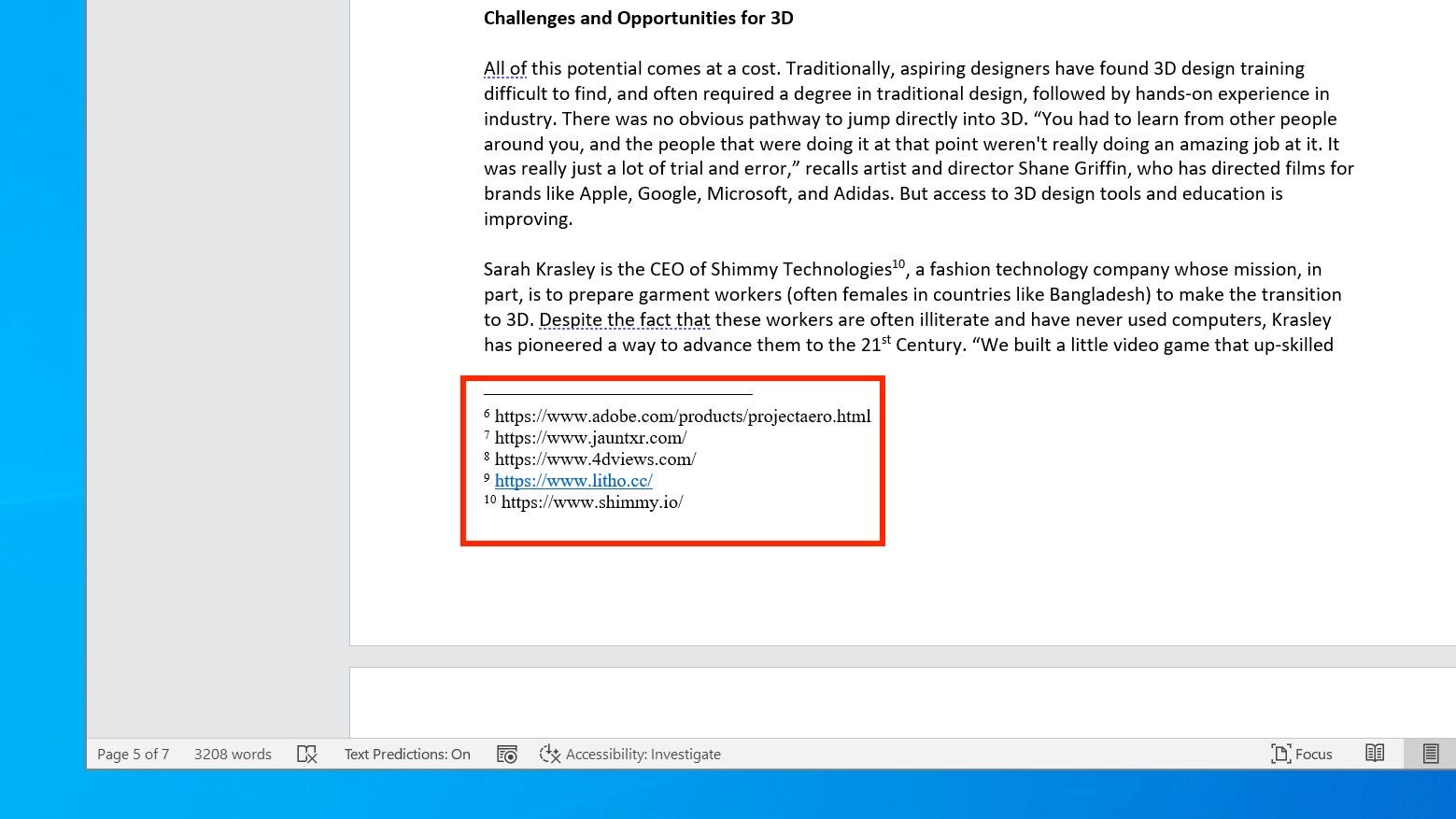Click the underlined phrase Despite the fact that

click(625, 319)
